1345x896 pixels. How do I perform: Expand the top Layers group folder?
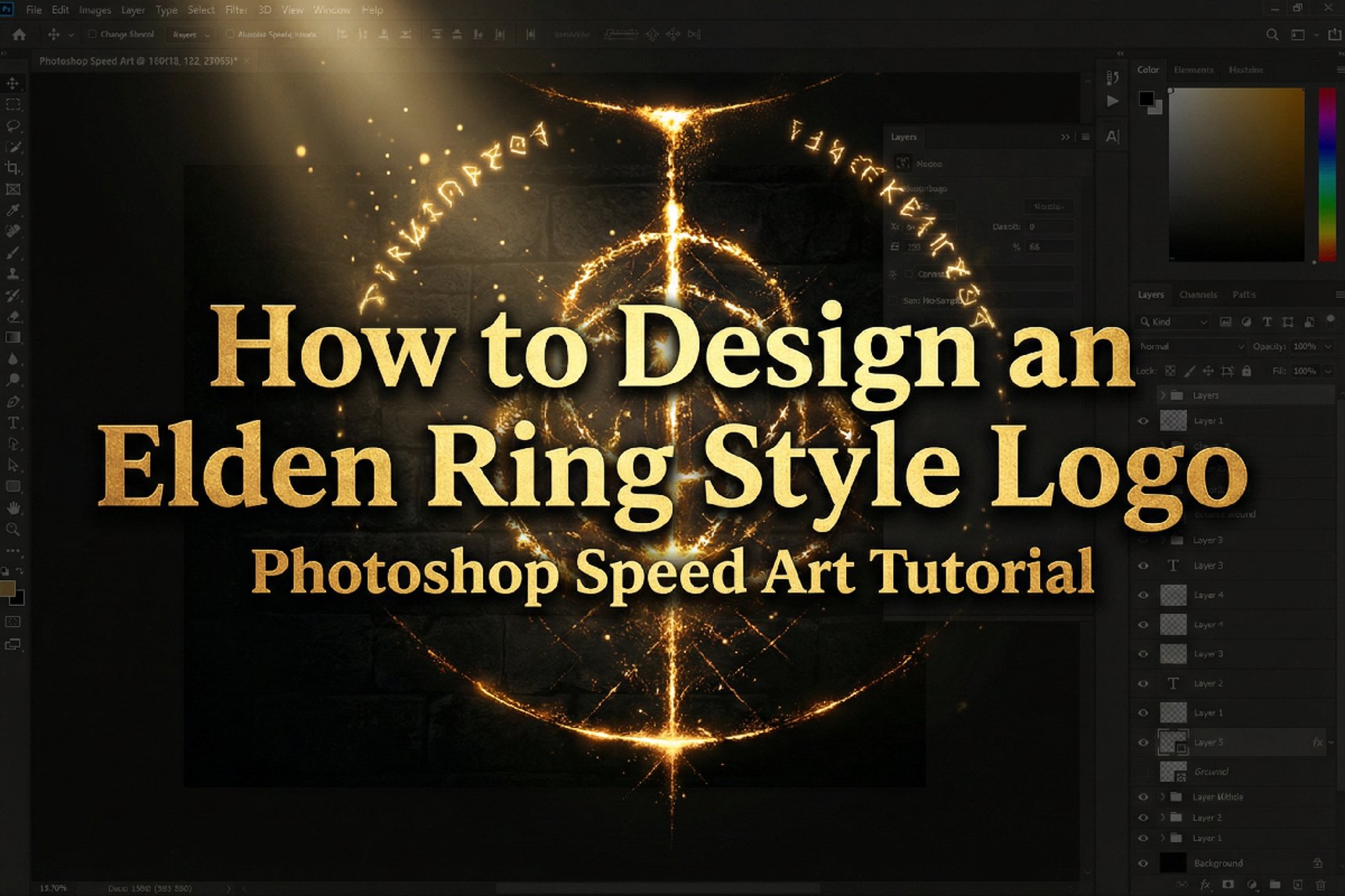tap(1164, 395)
